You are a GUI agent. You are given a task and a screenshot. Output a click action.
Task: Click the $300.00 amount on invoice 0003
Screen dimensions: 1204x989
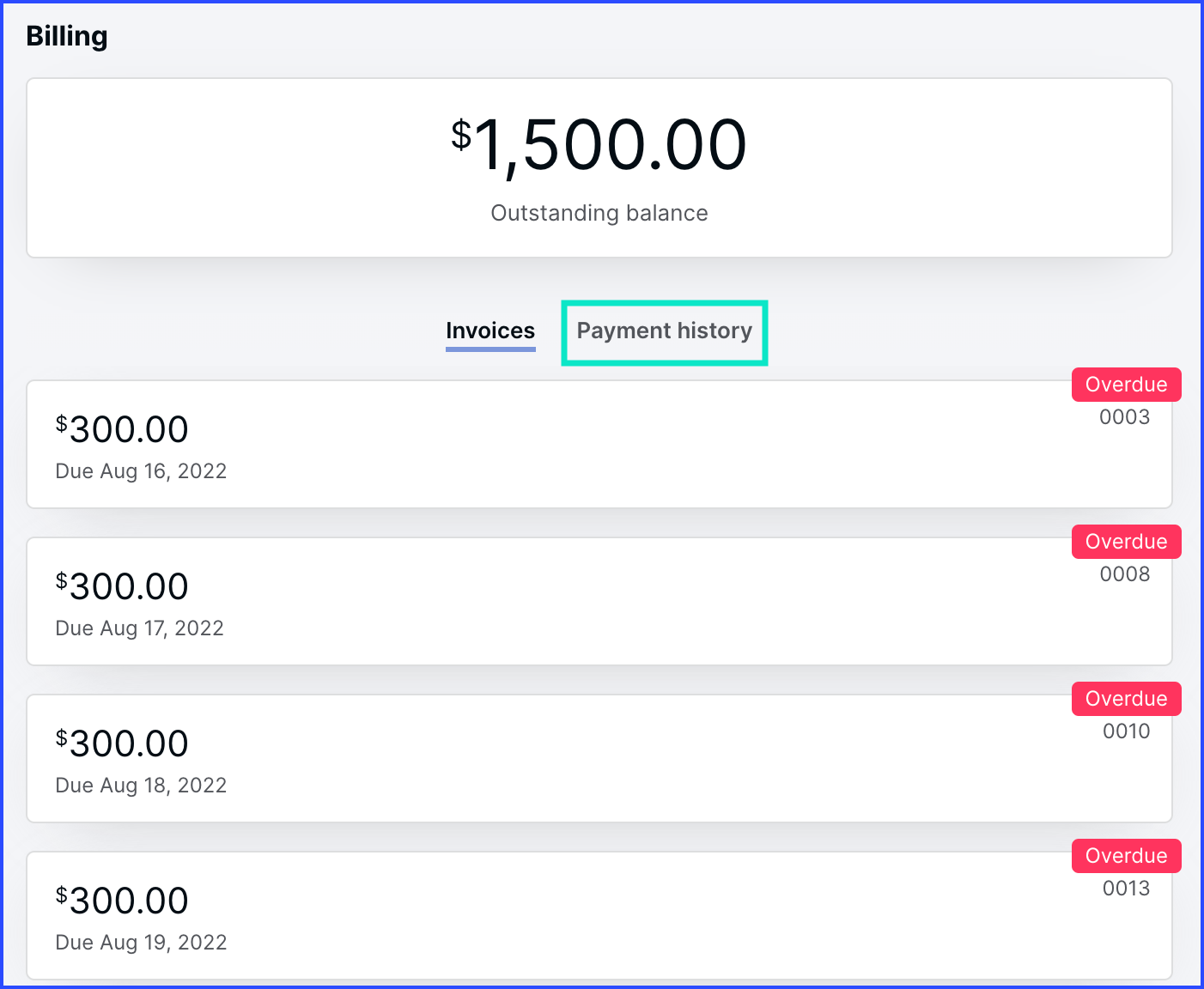coord(122,429)
